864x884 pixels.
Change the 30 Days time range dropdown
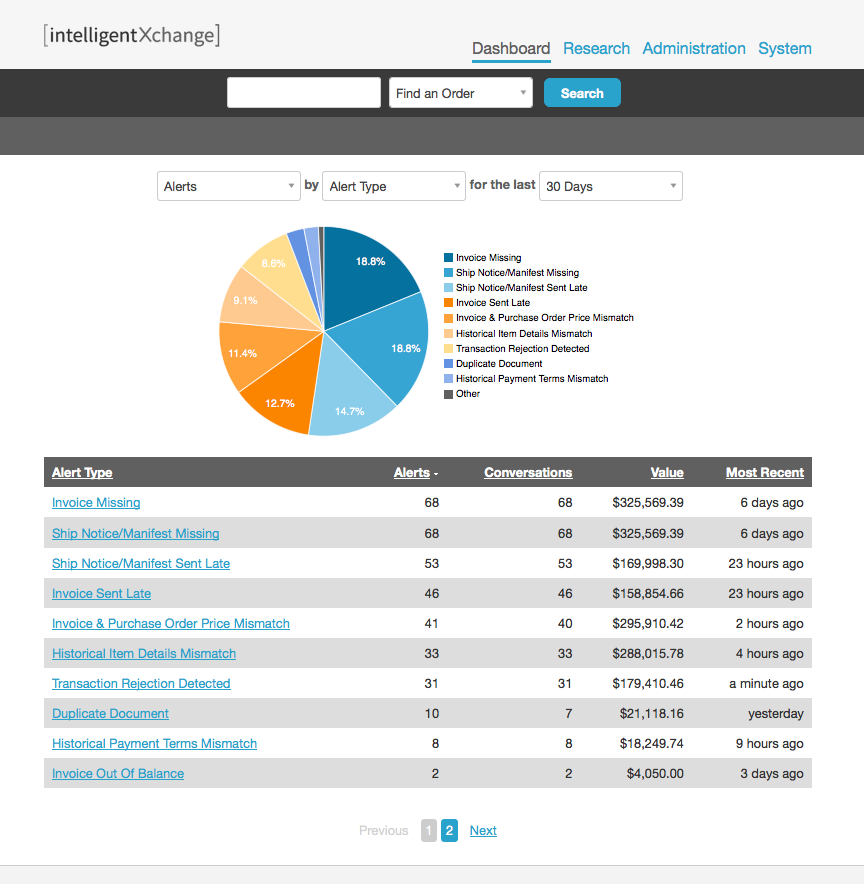(610, 186)
